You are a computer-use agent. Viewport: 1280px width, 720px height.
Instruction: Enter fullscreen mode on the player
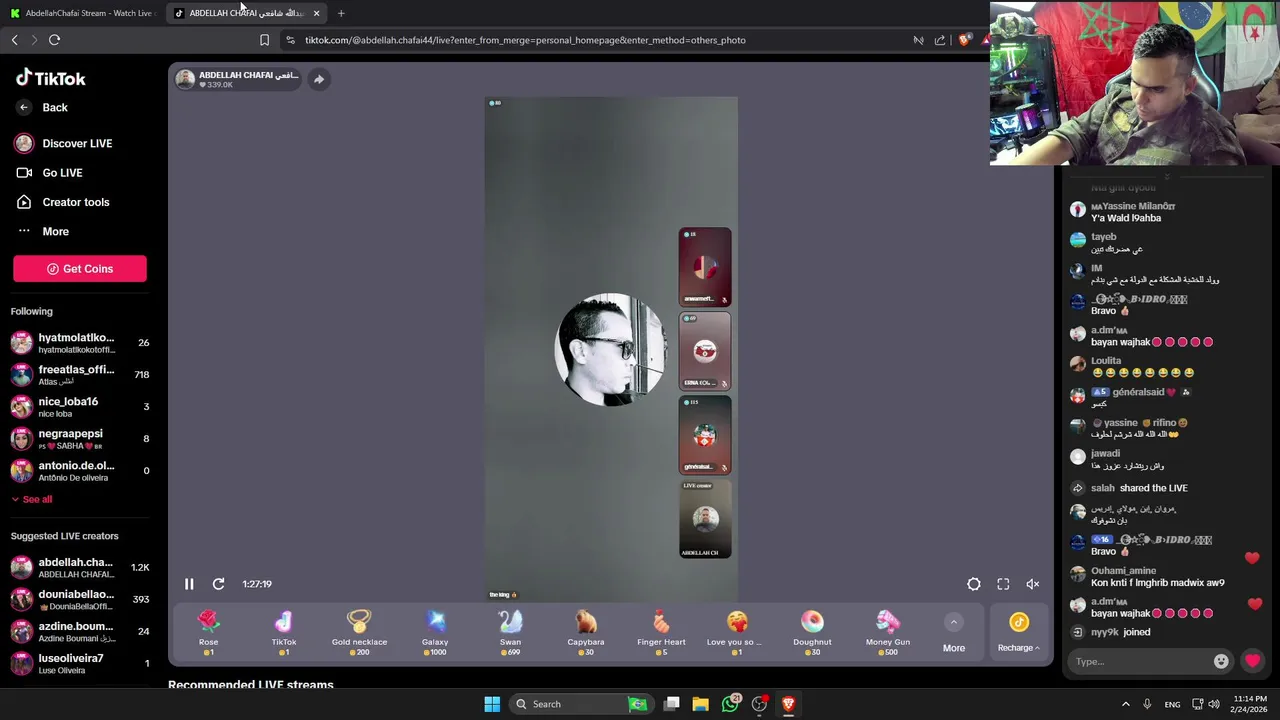[x=1003, y=584]
